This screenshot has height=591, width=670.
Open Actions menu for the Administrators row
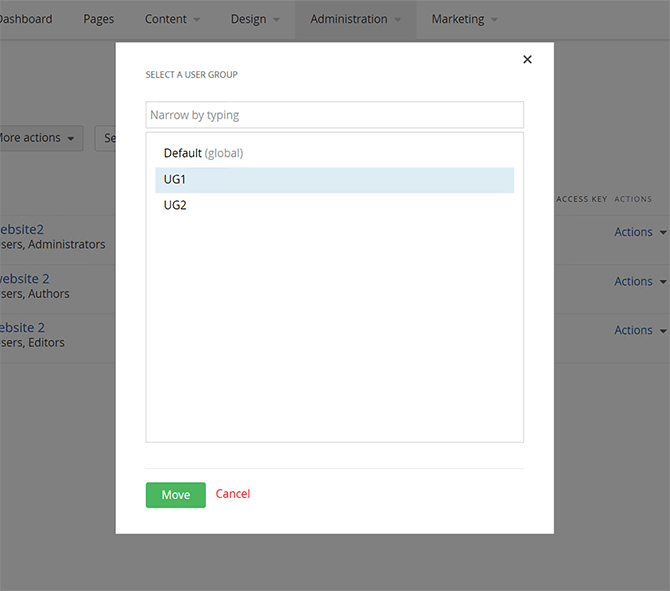(x=640, y=232)
